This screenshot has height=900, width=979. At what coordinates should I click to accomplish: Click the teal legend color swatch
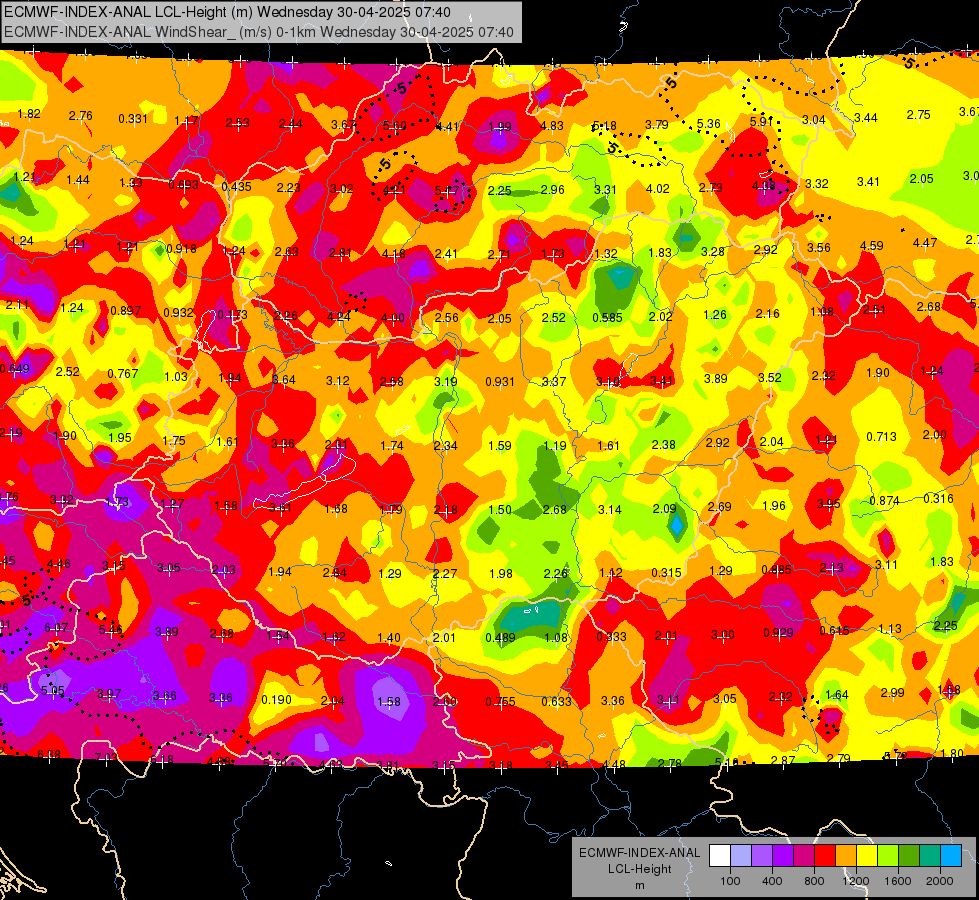930,856
